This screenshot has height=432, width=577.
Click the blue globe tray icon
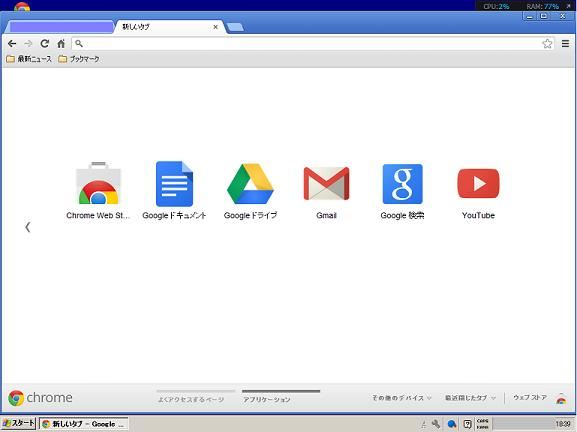coord(452,424)
